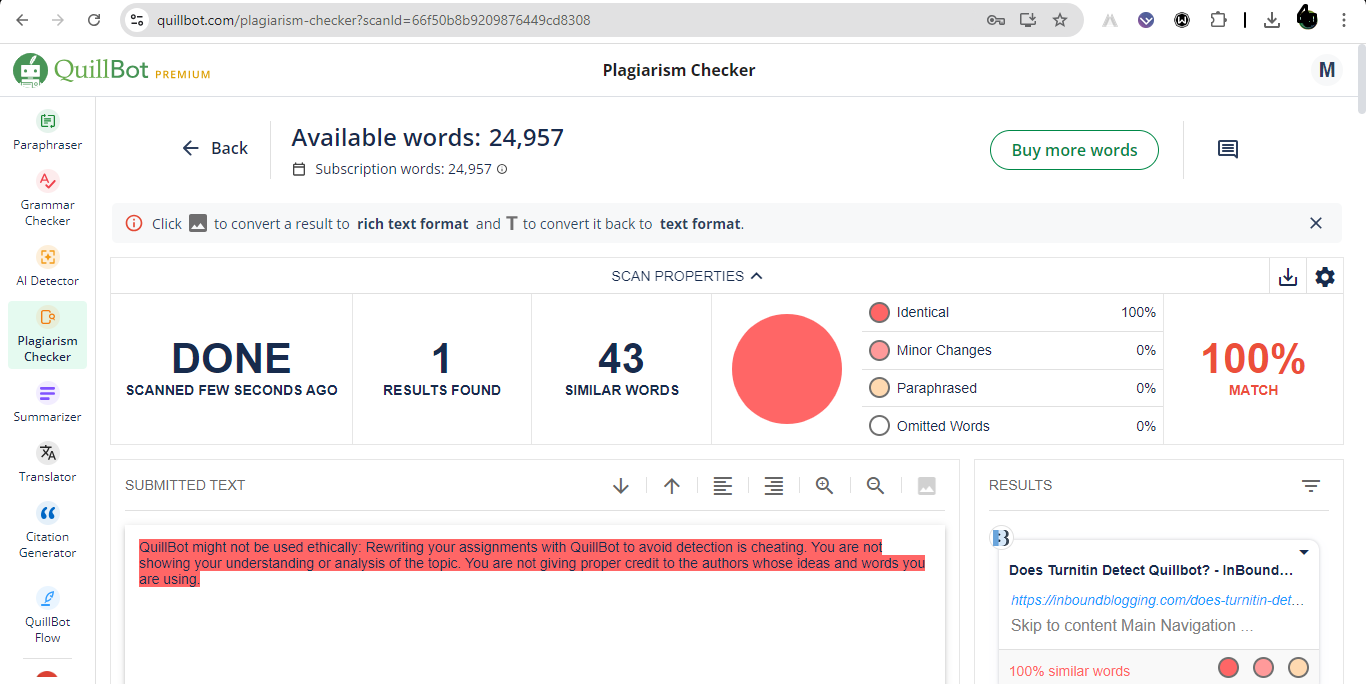Viewport: 1366px width, 684px height.
Task: Click the highlighted submitted text passage
Action: (x=532, y=563)
